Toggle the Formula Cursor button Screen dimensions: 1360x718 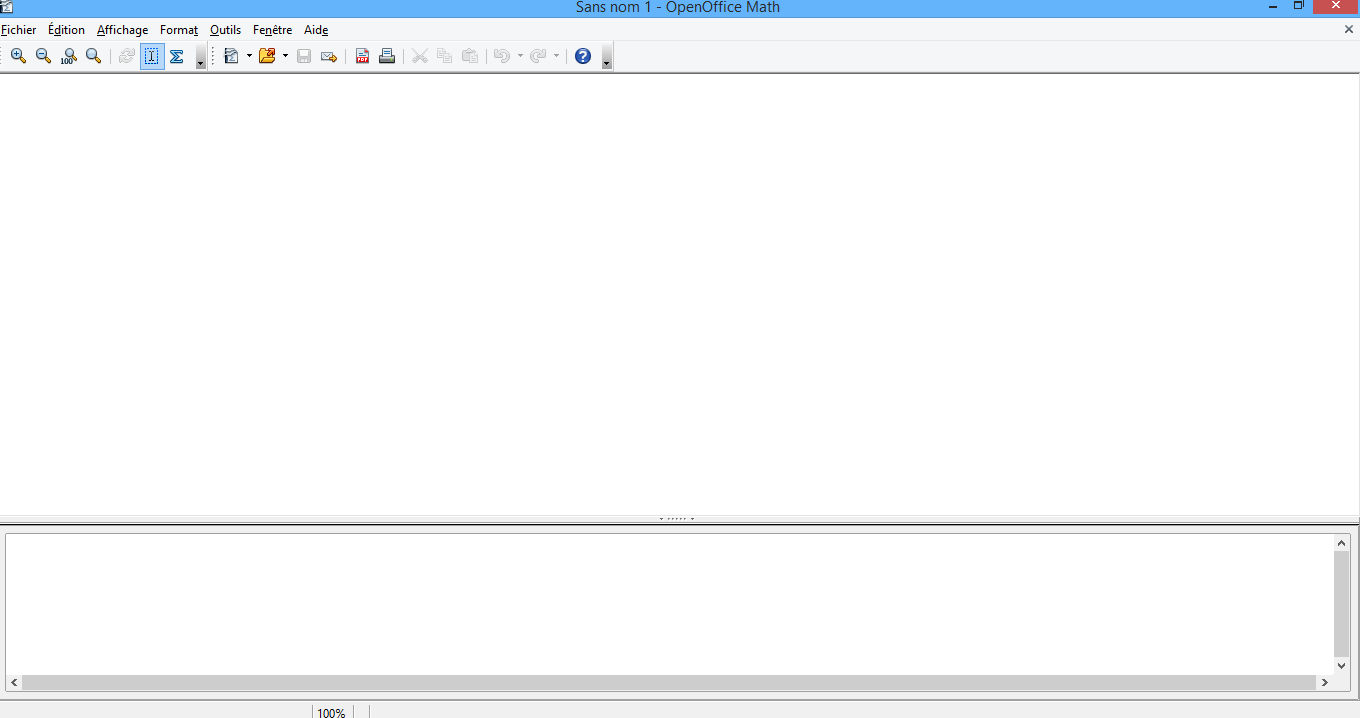152,56
